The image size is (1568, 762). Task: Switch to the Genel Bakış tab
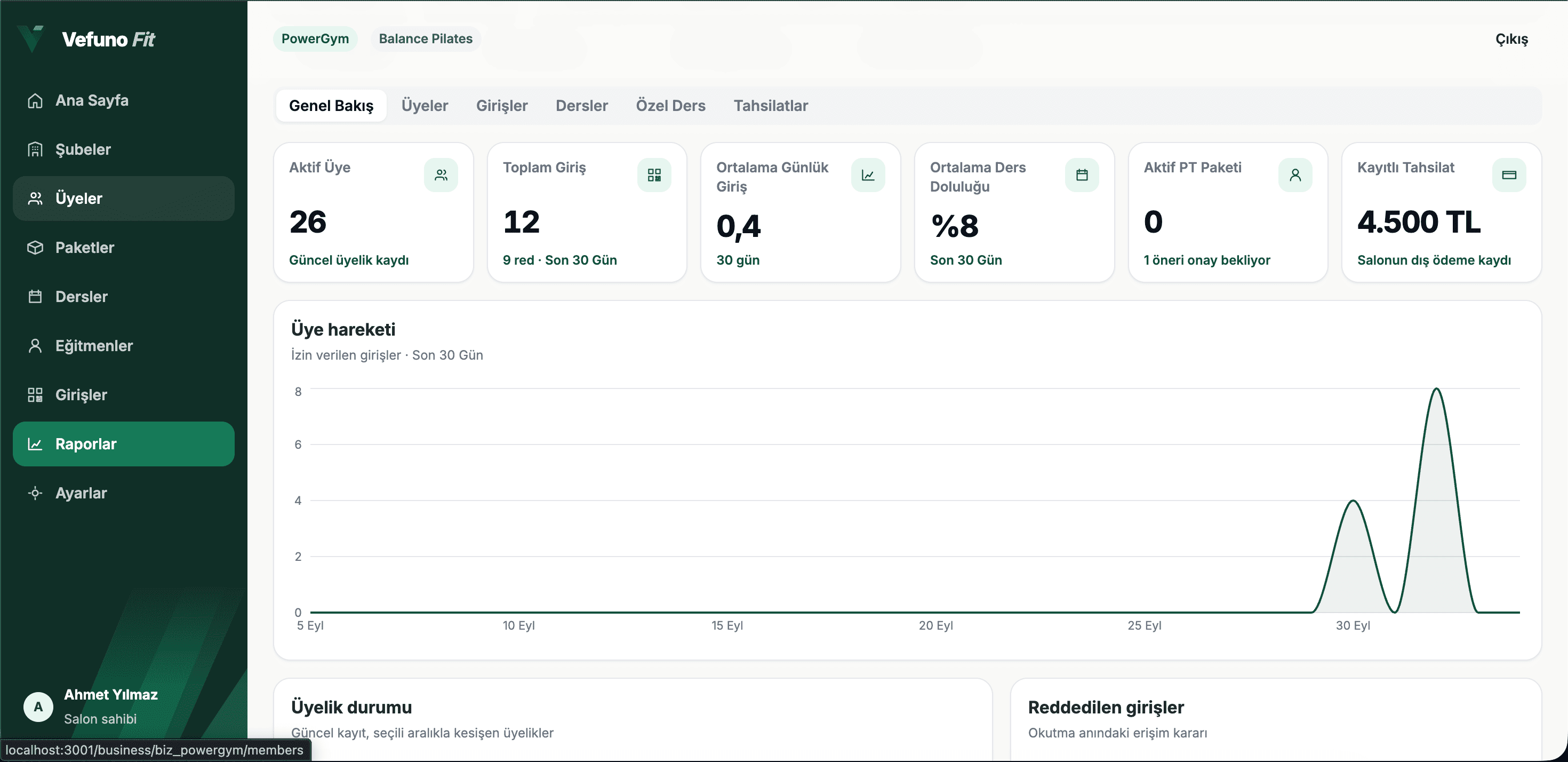pyautogui.click(x=331, y=106)
